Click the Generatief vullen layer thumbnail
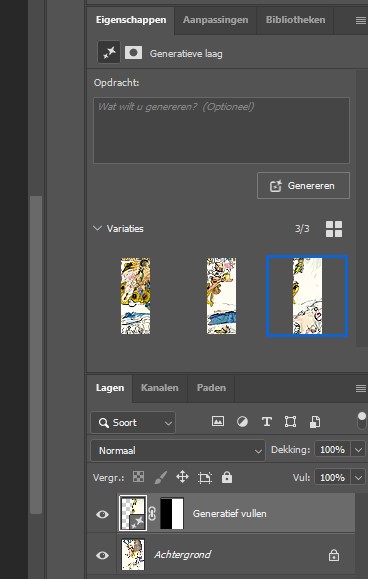 tap(133, 514)
